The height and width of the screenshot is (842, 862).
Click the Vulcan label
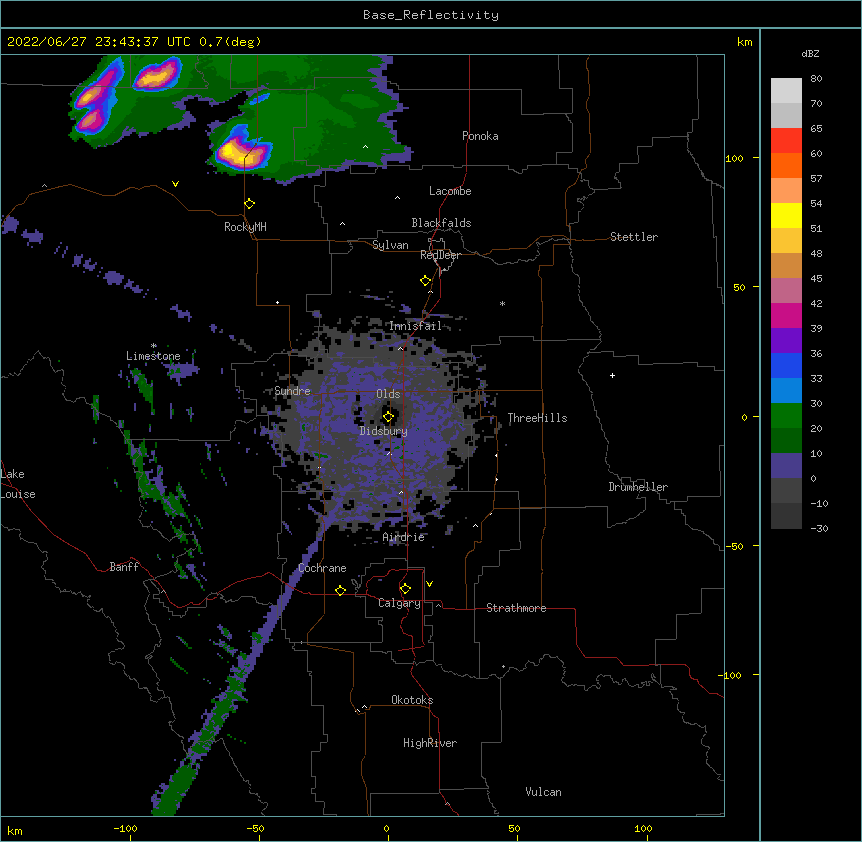click(x=543, y=792)
